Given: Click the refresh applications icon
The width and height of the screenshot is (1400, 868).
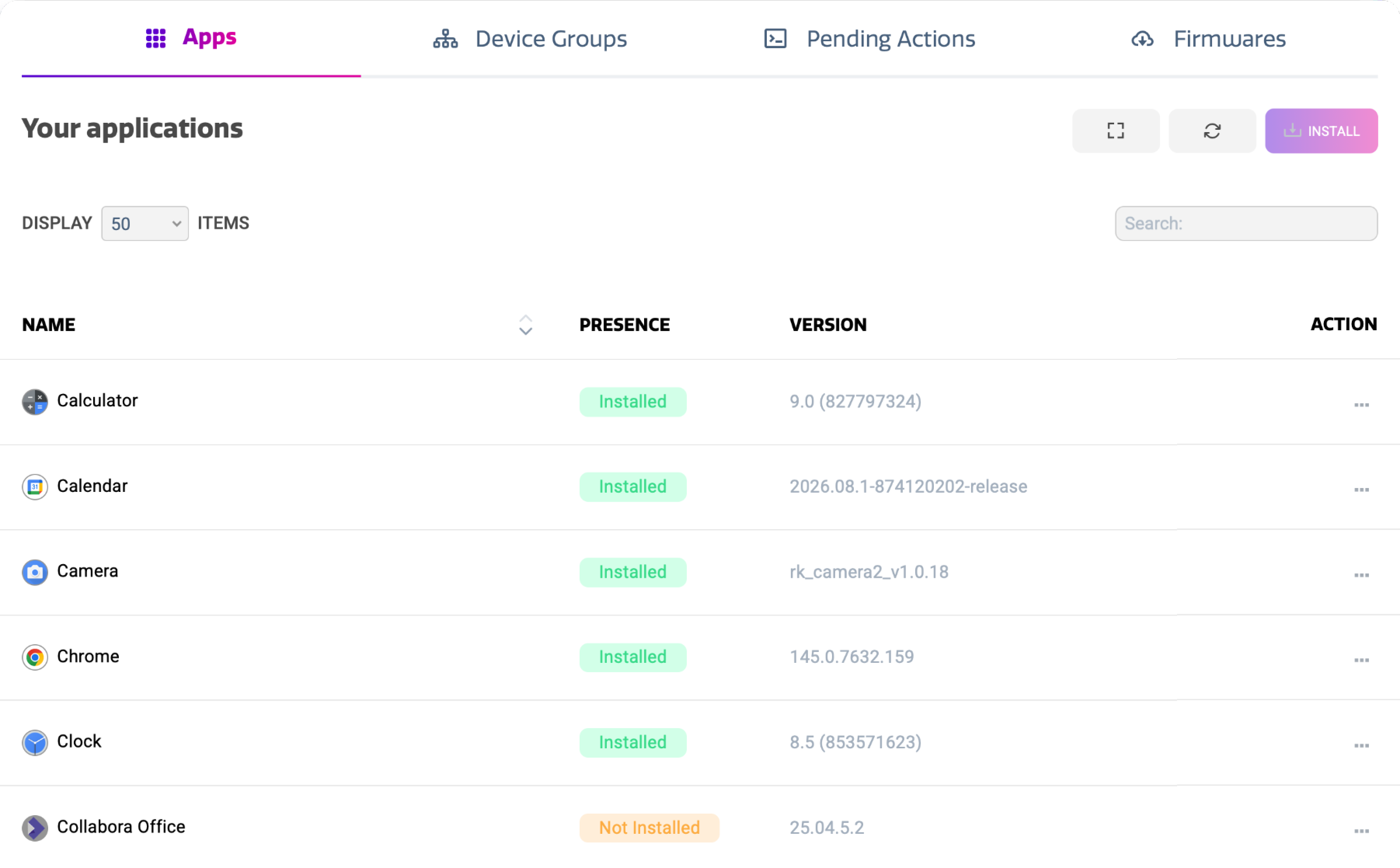Looking at the screenshot, I should pyautogui.click(x=1212, y=131).
